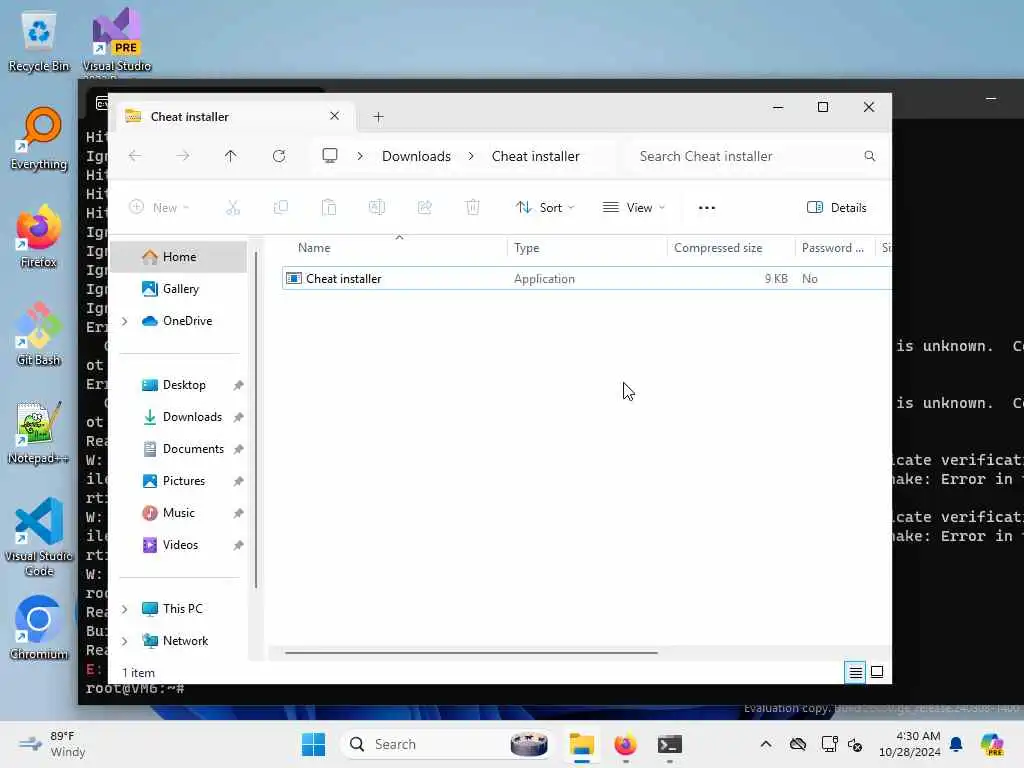Click the Cut scissors icon in Explorer toolbar
Screen dimensions: 1024x768
click(x=232, y=208)
